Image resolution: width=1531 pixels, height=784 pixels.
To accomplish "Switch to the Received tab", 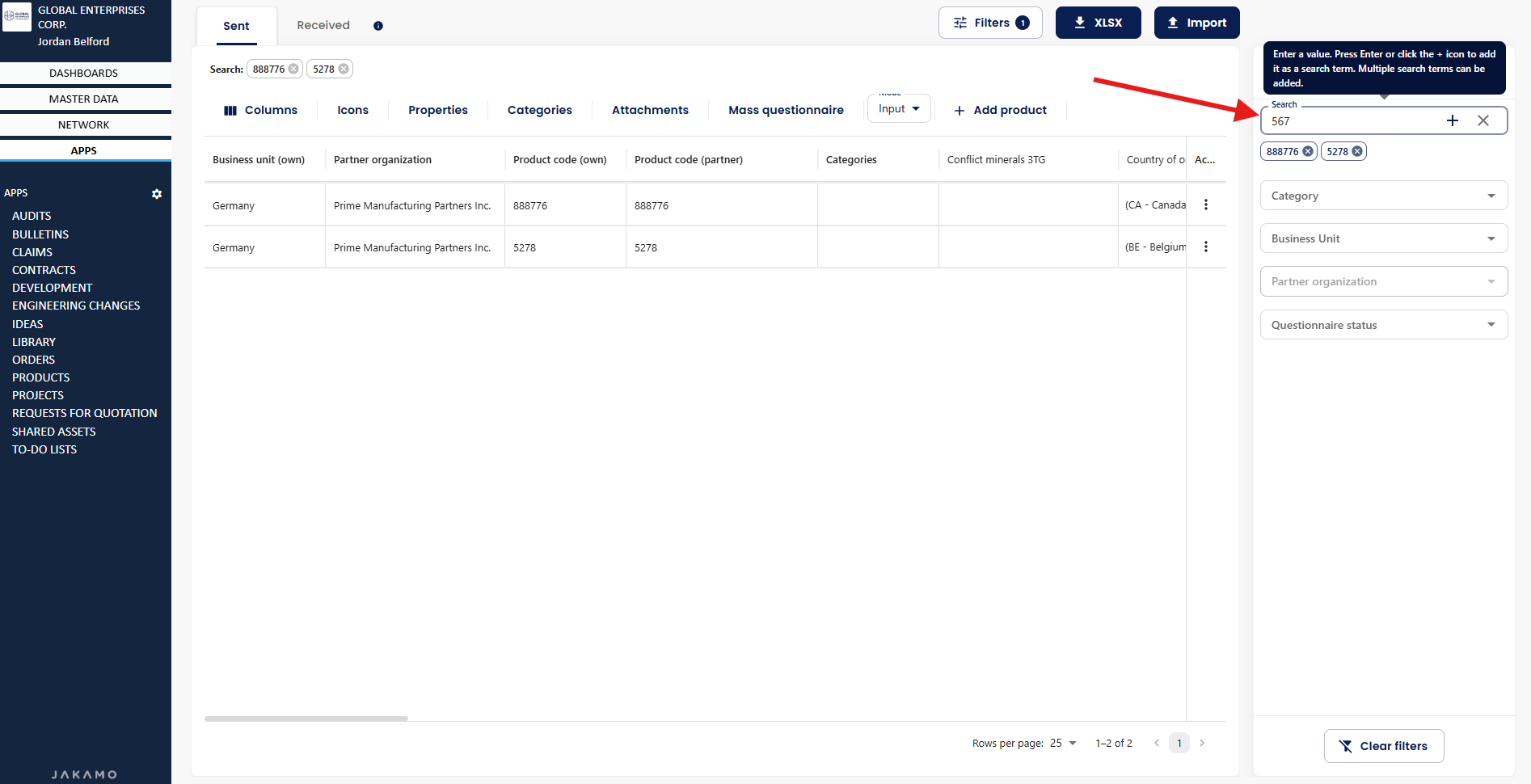I will point(323,26).
